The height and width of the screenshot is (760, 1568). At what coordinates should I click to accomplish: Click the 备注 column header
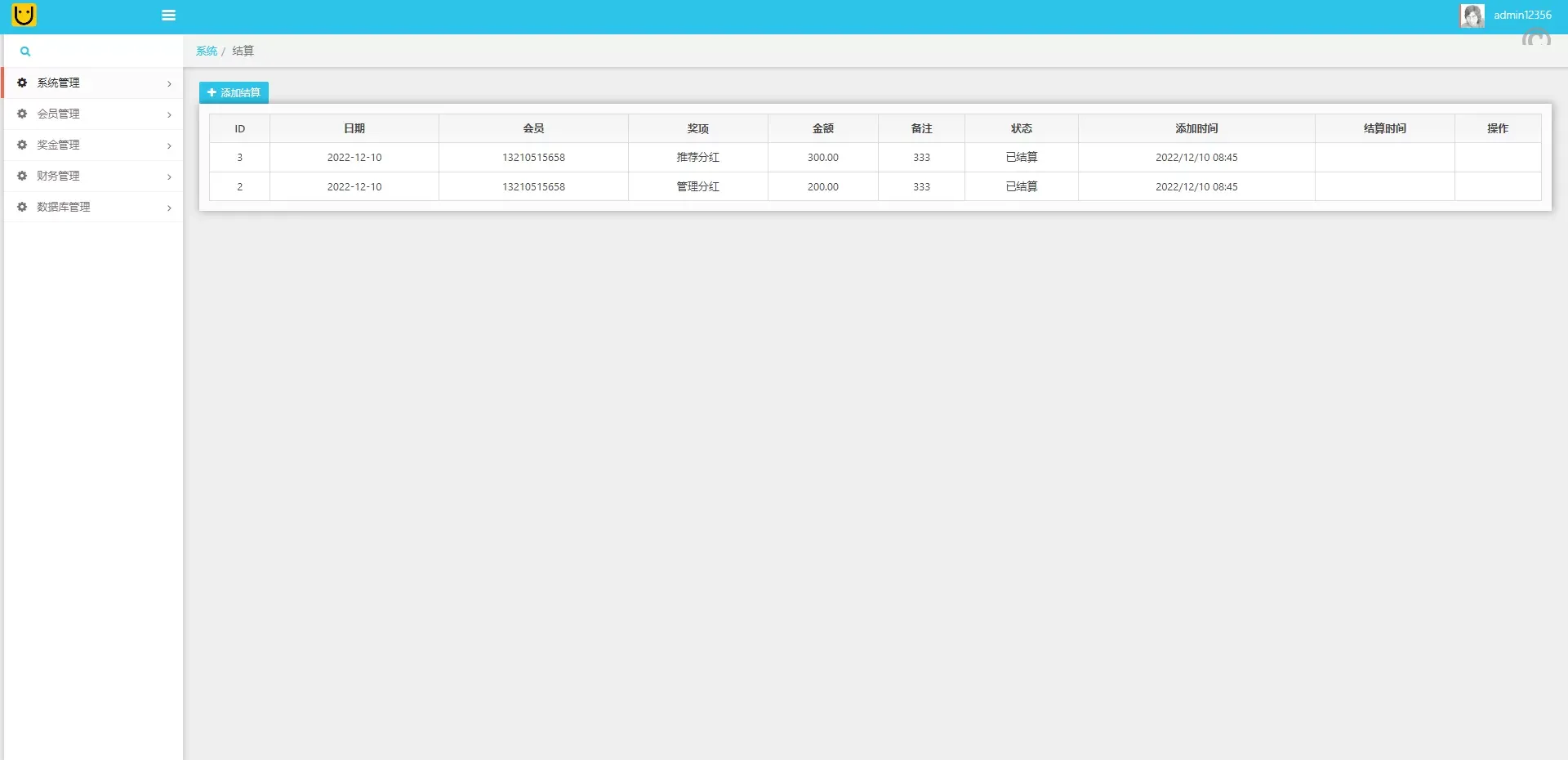click(922, 128)
